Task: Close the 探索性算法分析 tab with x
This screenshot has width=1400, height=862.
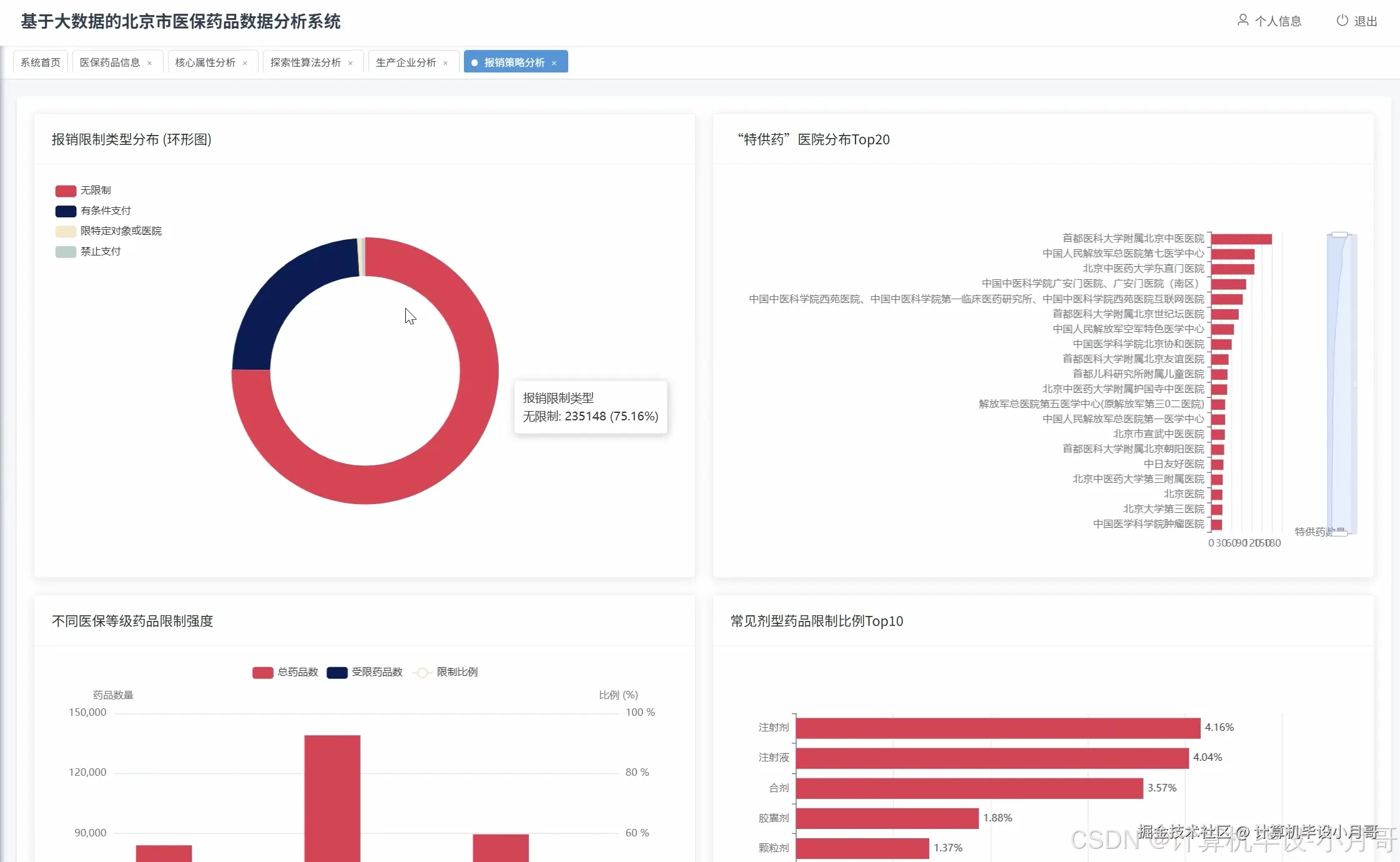Action: pos(351,63)
